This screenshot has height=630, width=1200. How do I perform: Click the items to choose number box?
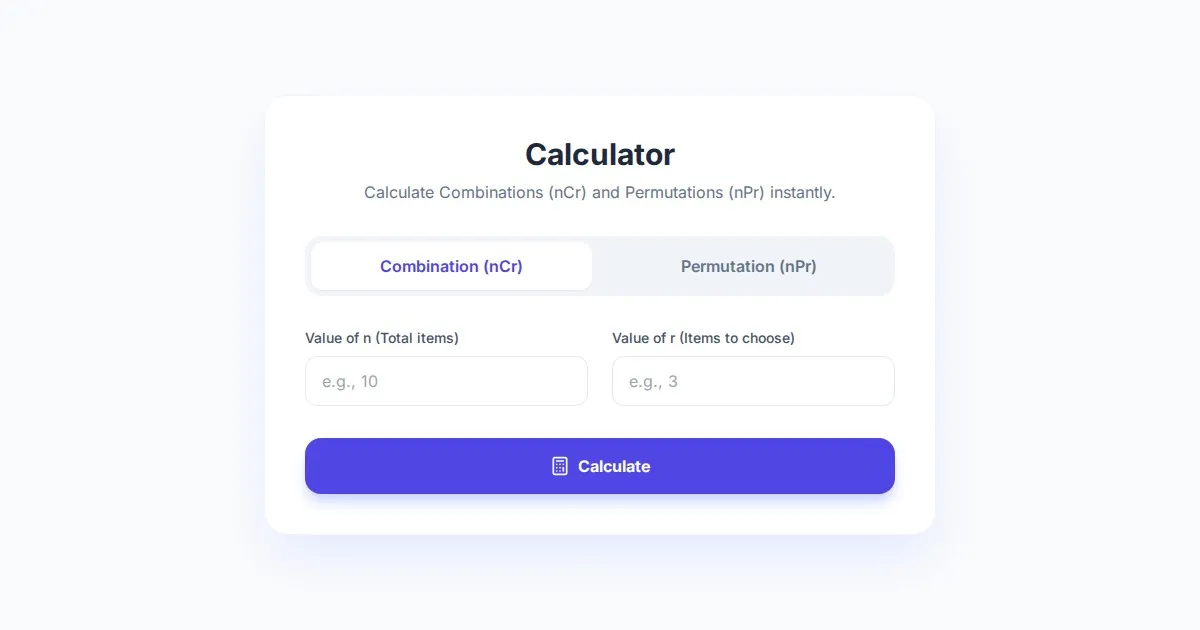(x=753, y=381)
